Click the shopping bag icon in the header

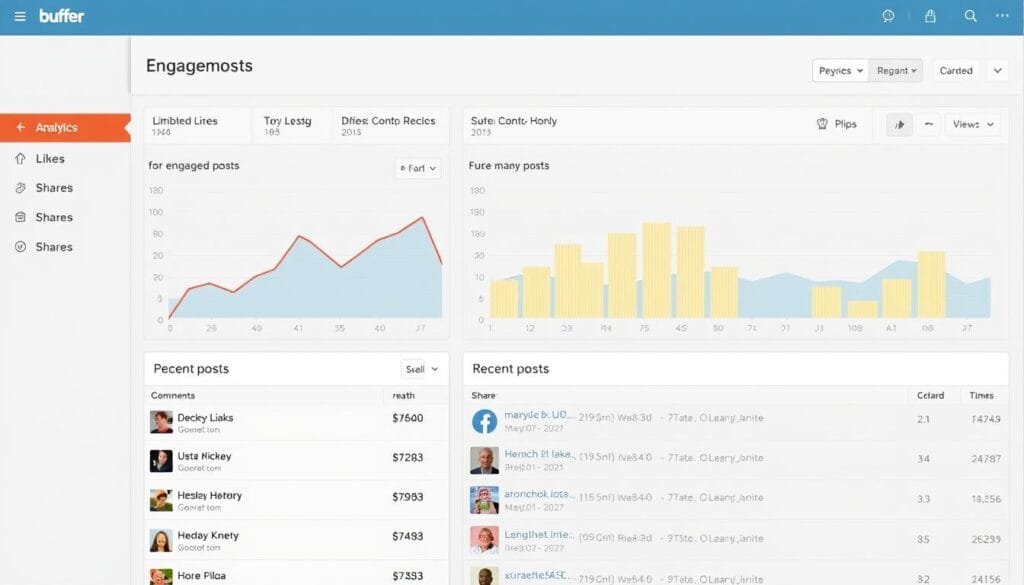point(930,16)
